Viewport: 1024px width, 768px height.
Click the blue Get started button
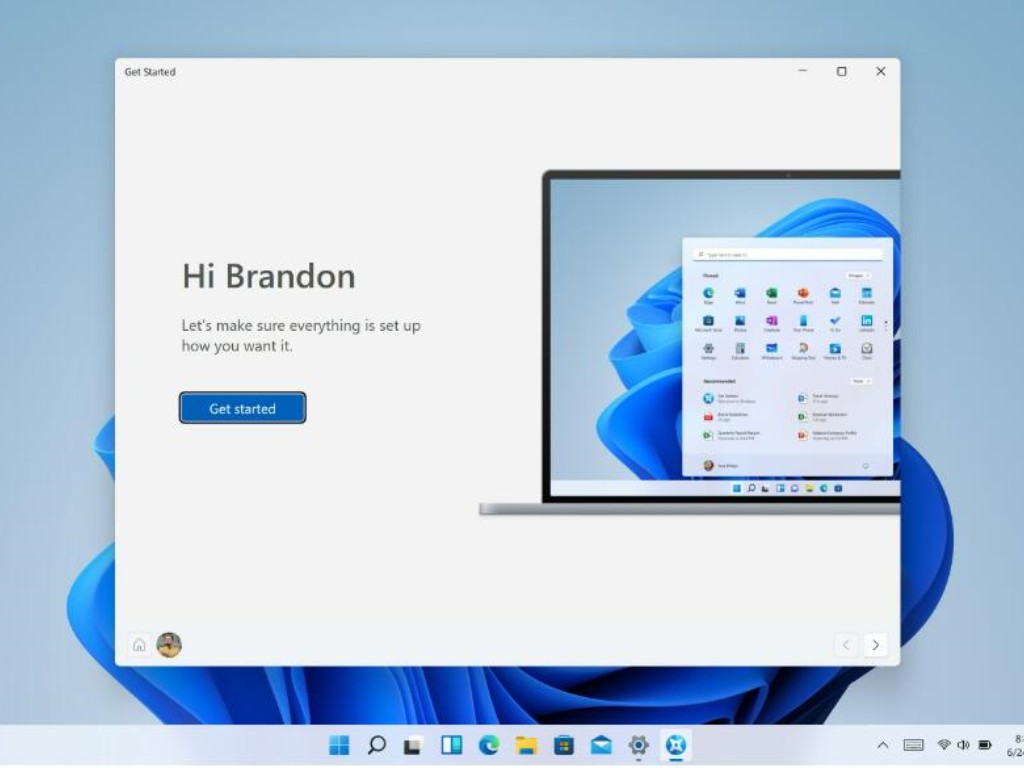pos(242,408)
